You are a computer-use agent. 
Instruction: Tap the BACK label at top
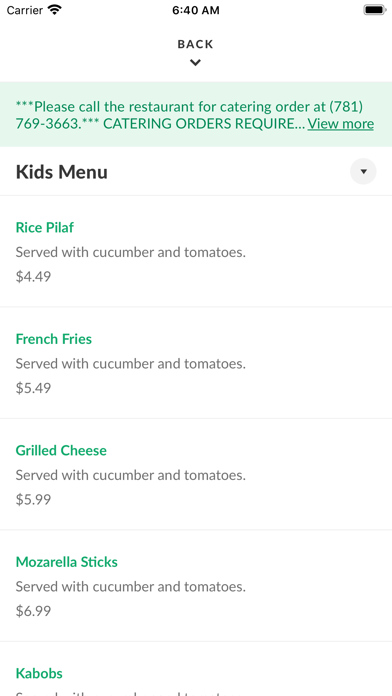[195, 44]
